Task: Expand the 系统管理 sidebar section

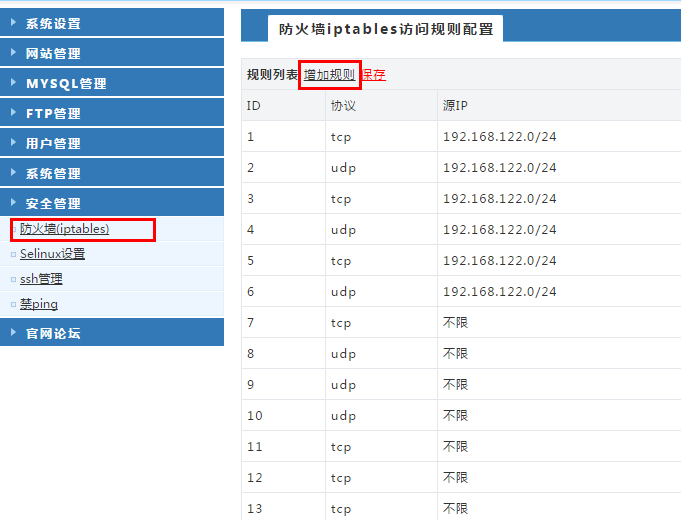Action: click(53, 173)
